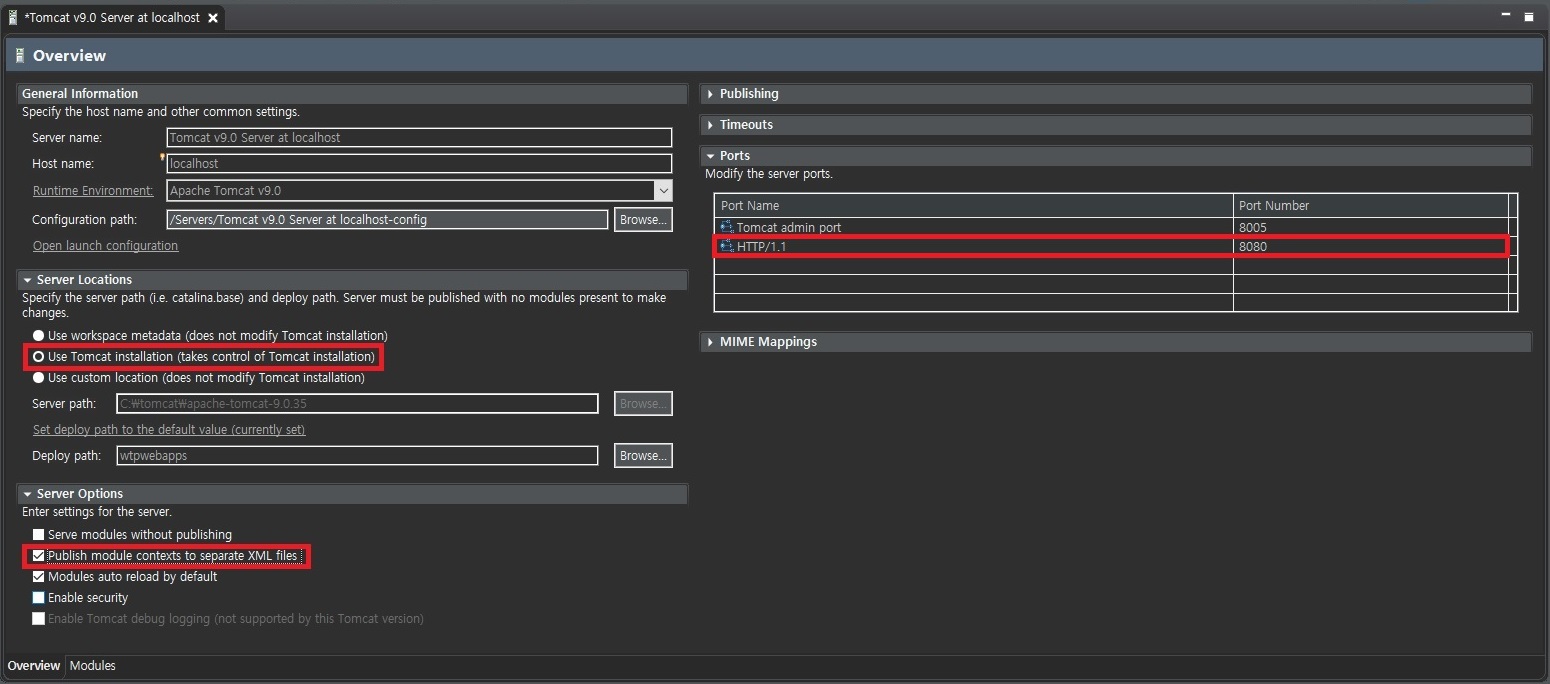This screenshot has height=684, width=1550.
Task: Collapse the Server Locations section
Action: click(x=27, y=280)
